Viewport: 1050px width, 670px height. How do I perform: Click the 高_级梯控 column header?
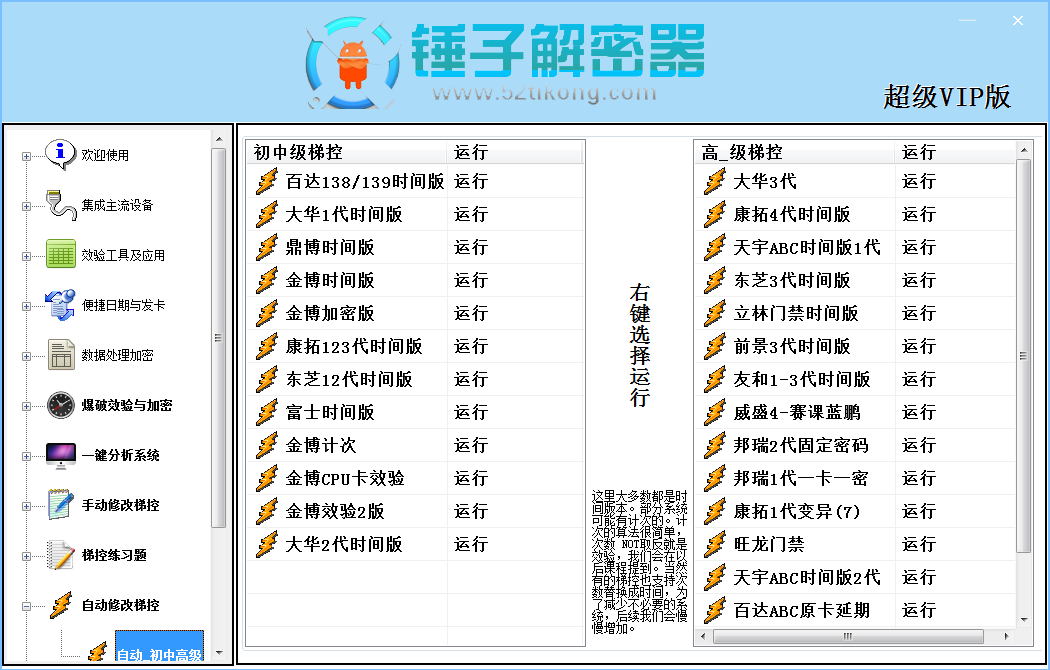(794, 152)
